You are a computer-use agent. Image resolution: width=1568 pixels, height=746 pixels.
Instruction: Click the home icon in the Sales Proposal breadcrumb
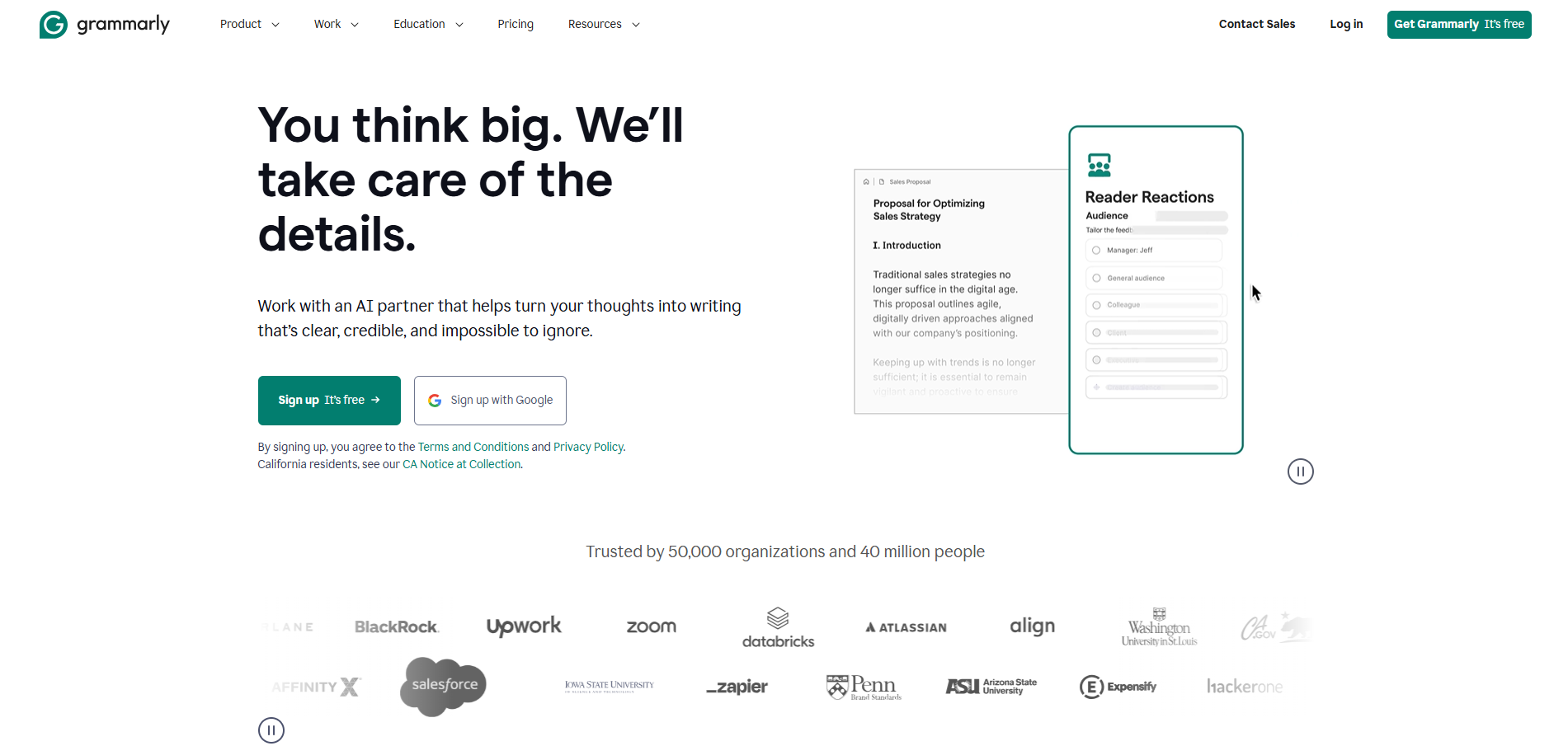[x=866, y=181]
